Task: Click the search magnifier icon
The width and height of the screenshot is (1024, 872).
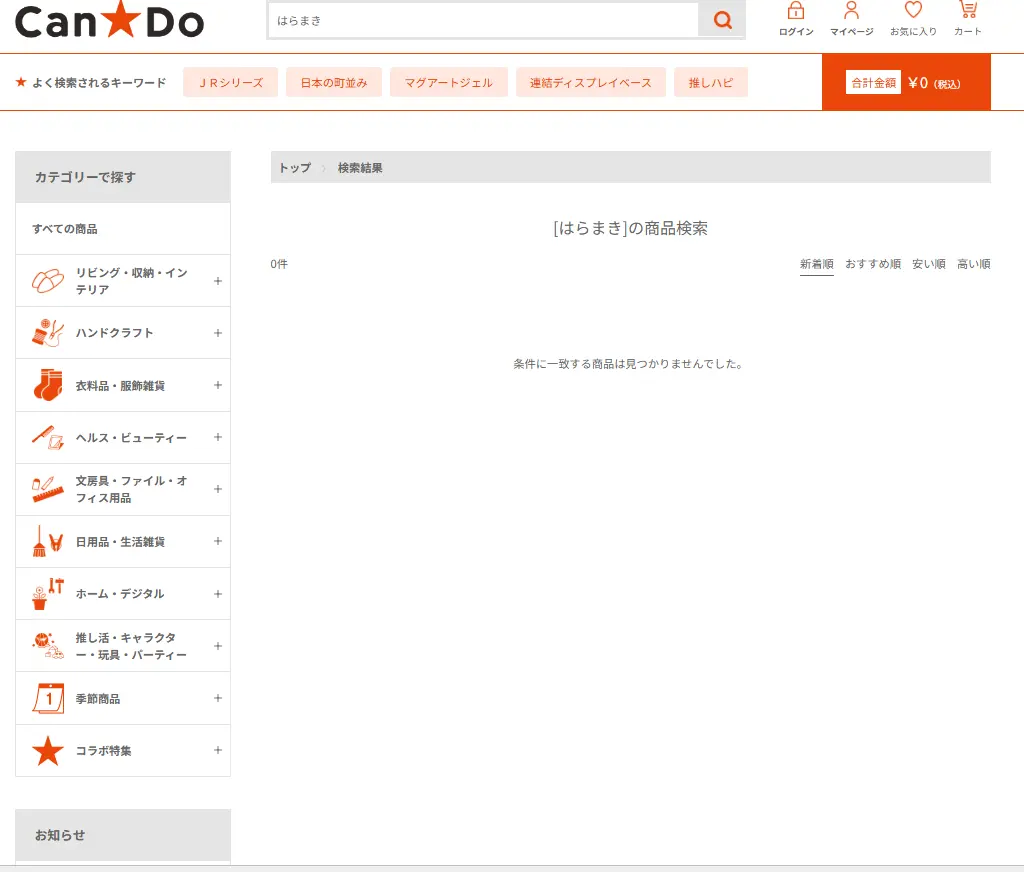Action: 721,19
